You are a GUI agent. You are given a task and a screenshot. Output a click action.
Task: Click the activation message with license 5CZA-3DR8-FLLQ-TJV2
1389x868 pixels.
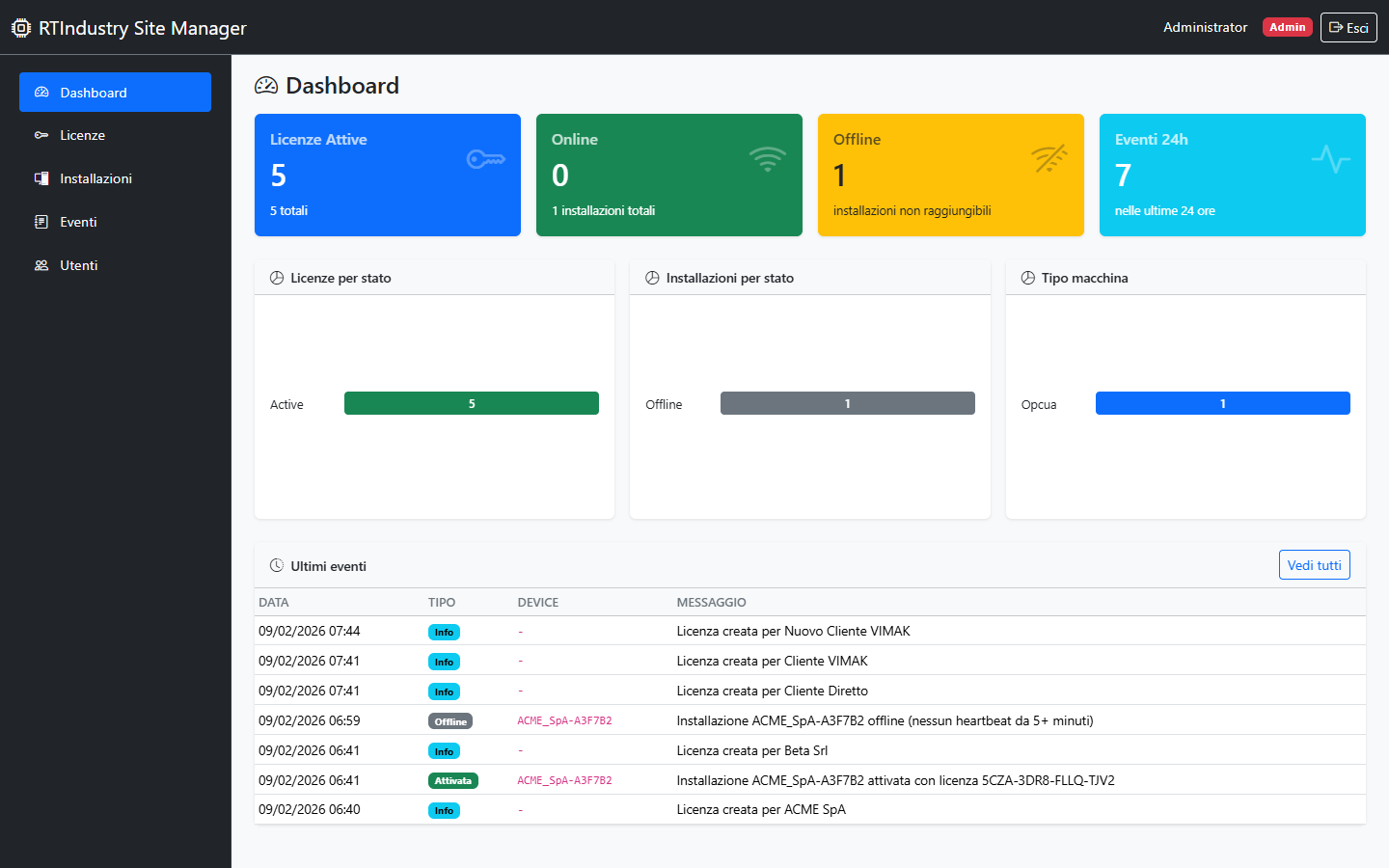click(896, 780)
